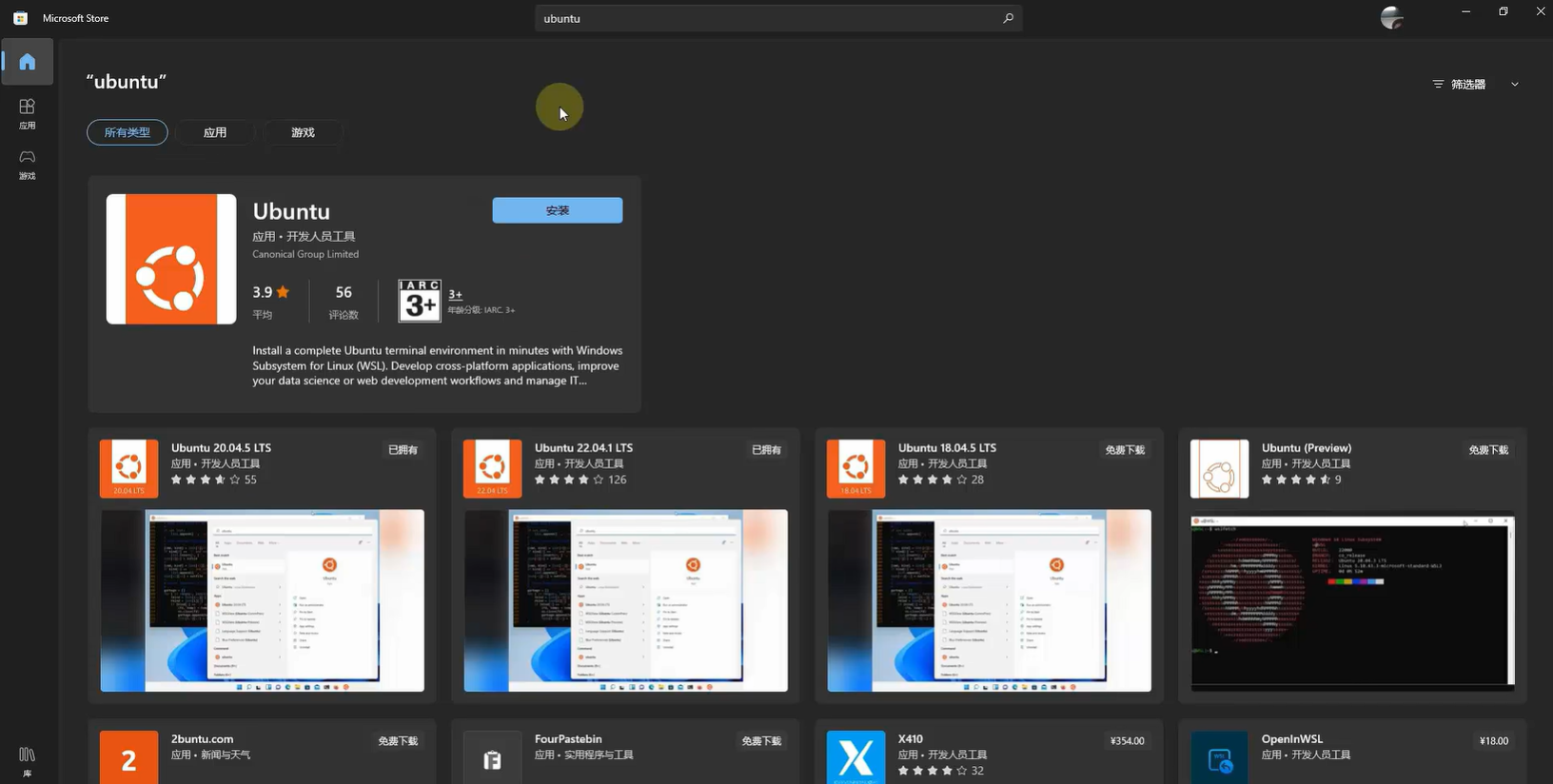Open the Gaming section in sidebar
The image size is (1553, 784).
pyautogui.click(x=28, y=163)
